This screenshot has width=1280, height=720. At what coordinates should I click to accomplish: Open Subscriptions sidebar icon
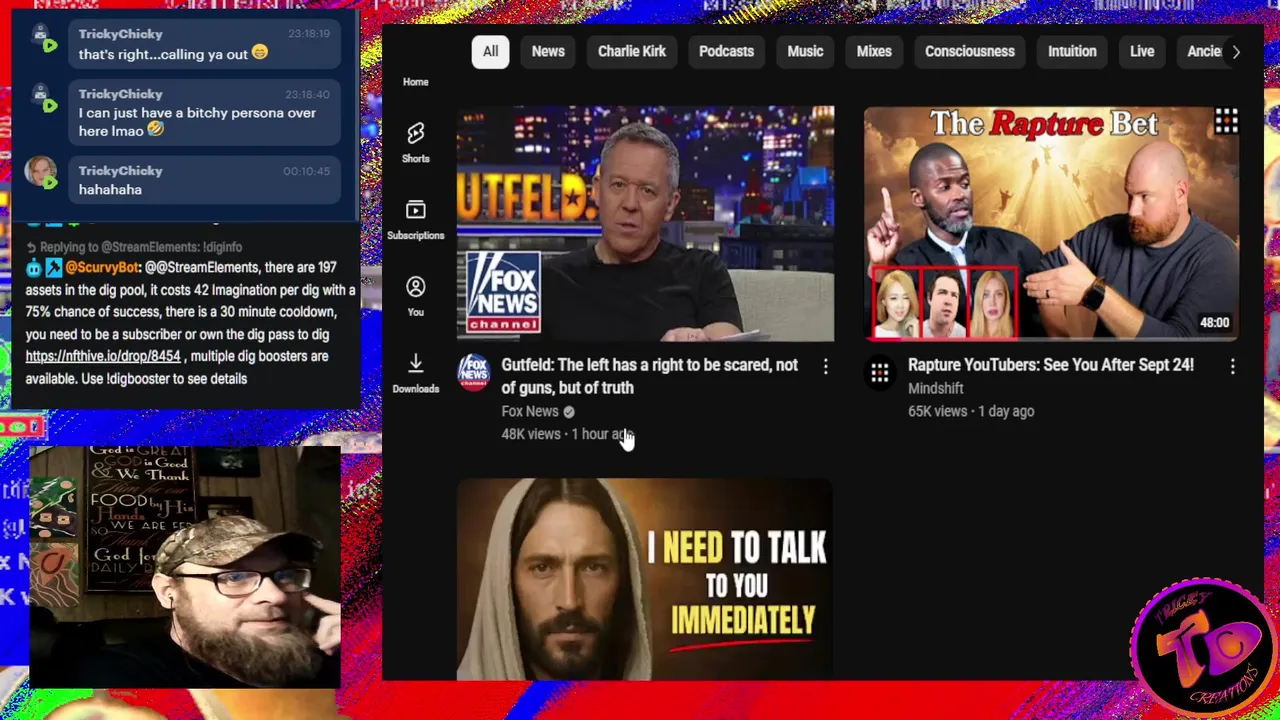click(x=415, y=220)
